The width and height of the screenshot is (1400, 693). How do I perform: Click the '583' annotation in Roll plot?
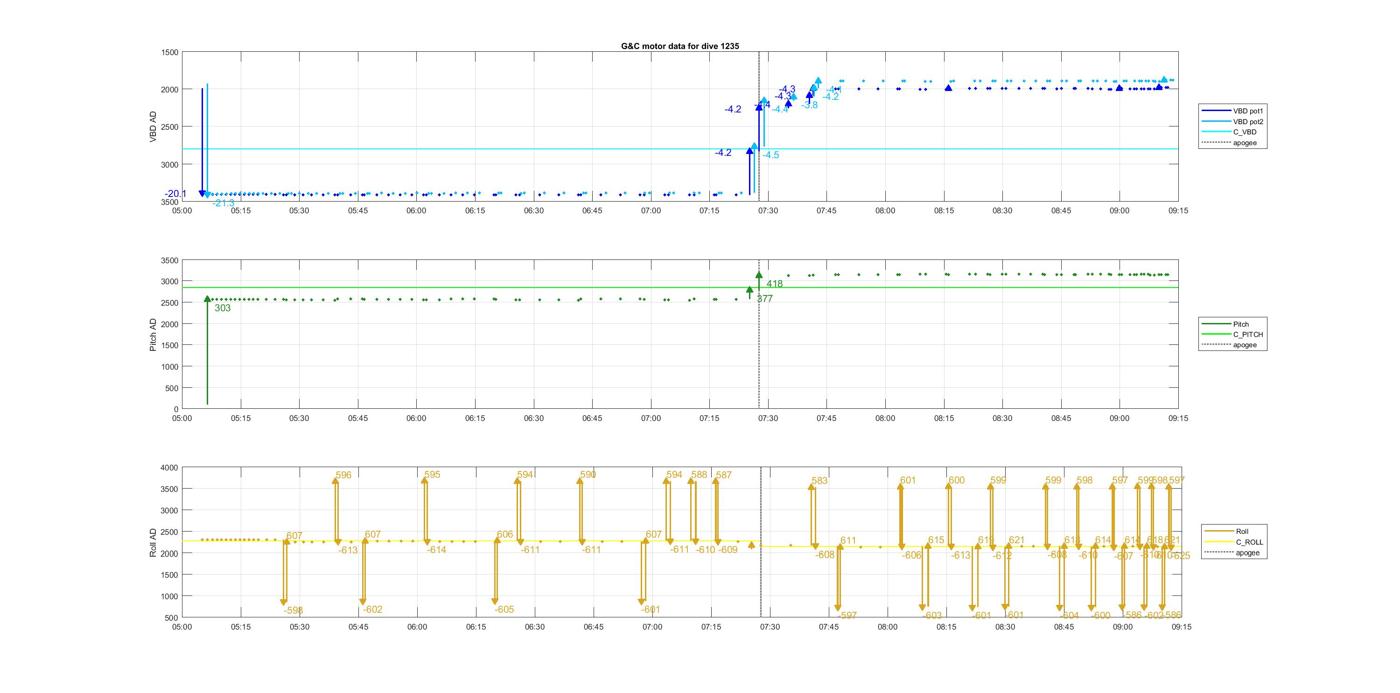click(820, 481)
